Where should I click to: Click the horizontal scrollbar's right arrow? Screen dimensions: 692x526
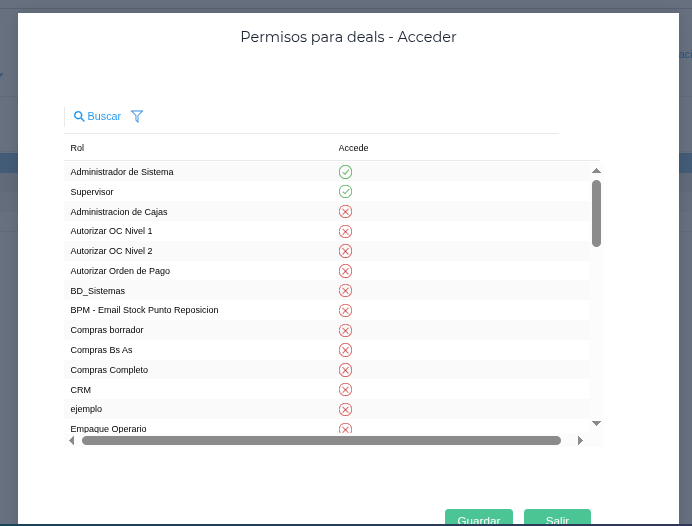click(x=580, y=440)
